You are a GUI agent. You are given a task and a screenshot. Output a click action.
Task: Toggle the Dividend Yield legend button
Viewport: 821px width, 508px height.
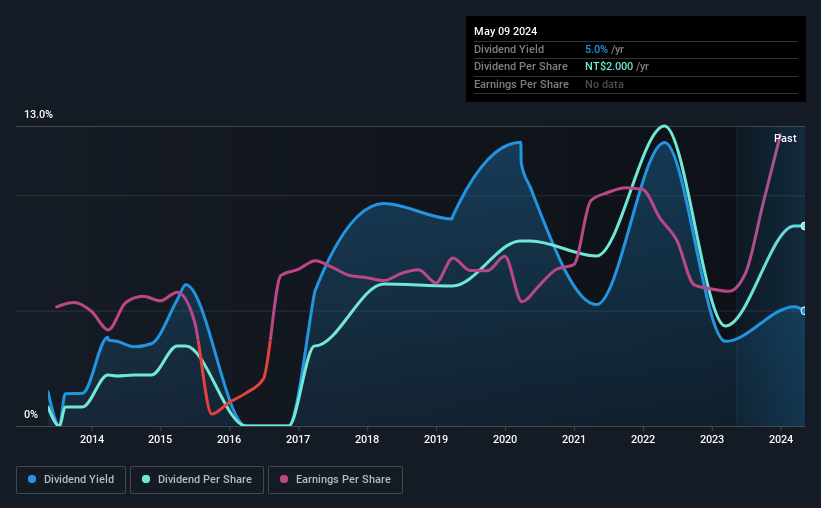pos(71,480)
